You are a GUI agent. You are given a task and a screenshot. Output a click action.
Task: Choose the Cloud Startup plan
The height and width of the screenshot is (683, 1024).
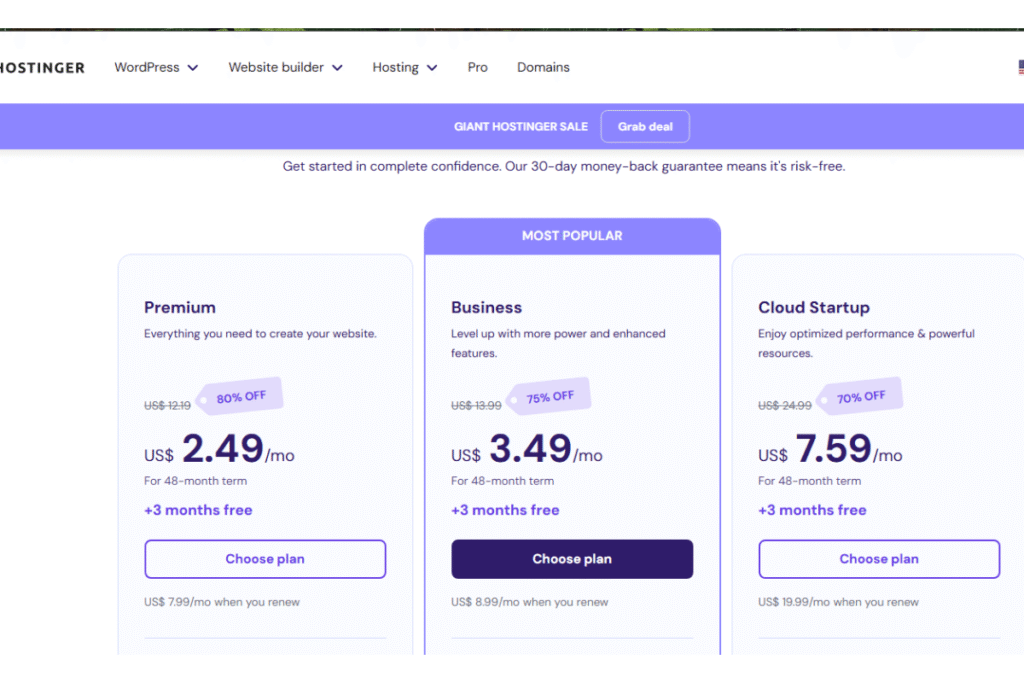coord(879,559)
